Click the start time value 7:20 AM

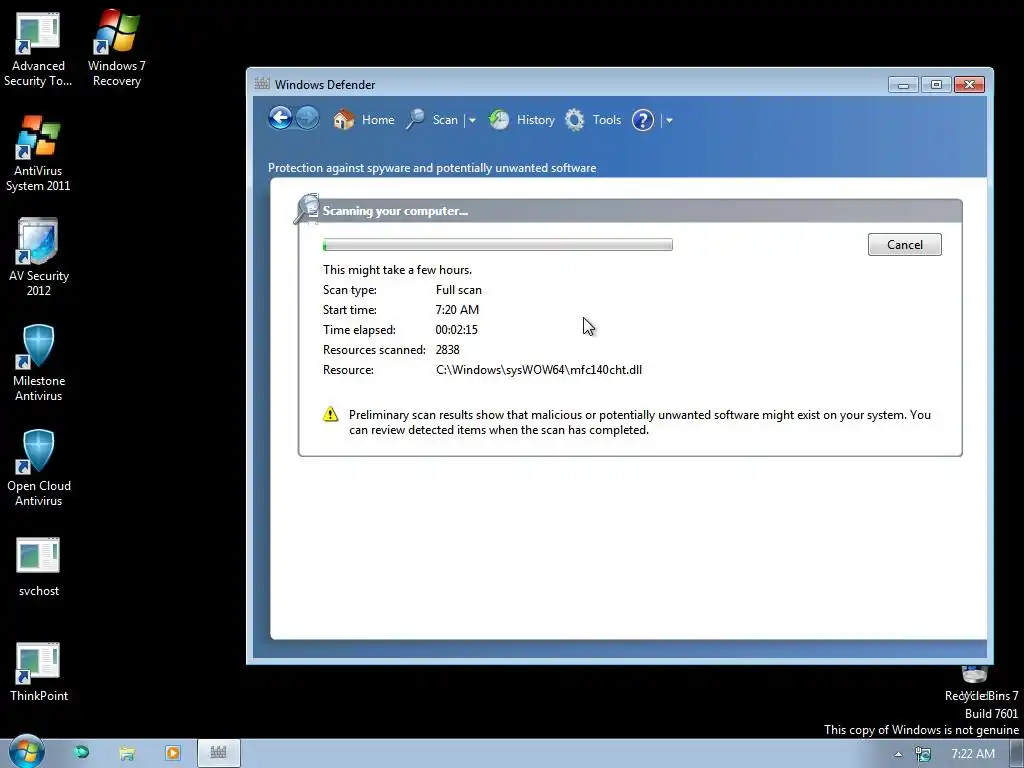[x=457, y=310]
